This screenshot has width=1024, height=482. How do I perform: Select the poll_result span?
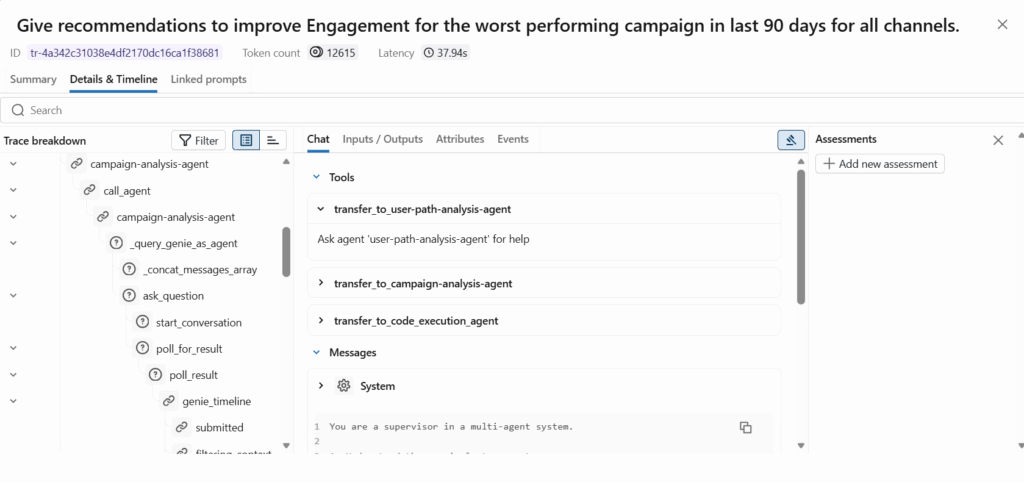(x=193, y=375)
